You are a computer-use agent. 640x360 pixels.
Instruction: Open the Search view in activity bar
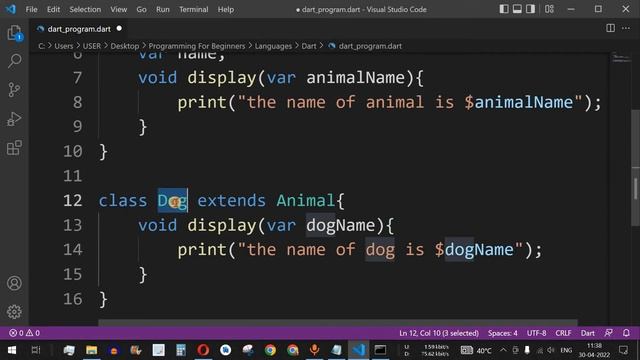14,61
